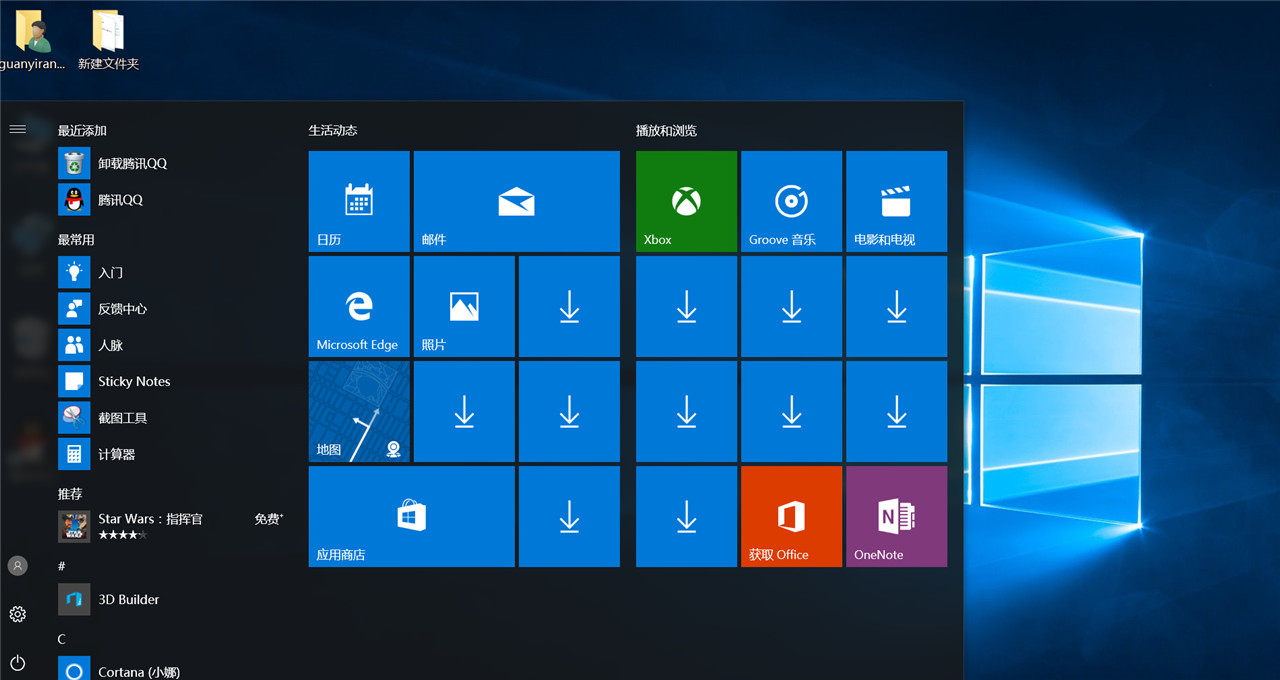Open the 地图 maps tile
Screen dimensions: 1280x680
[x=359, y=411]
